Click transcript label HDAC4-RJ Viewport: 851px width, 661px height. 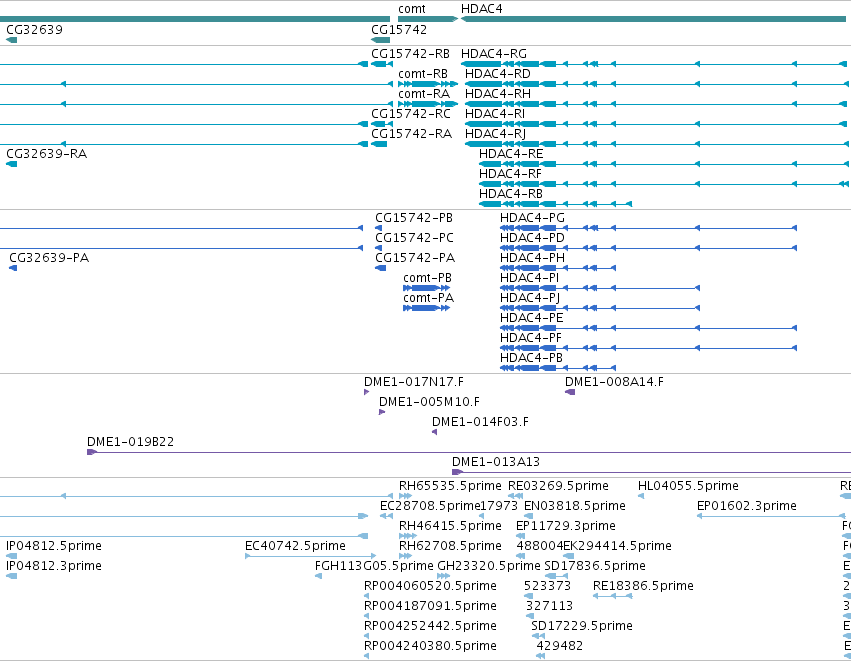coord(496,134)
